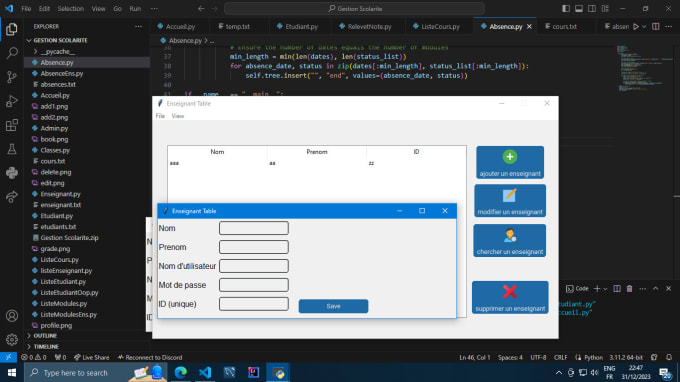The height and width of the screenshot is (382, 680).
Task: Click chercher un enseignant button
Action: [x=510, y=241]
